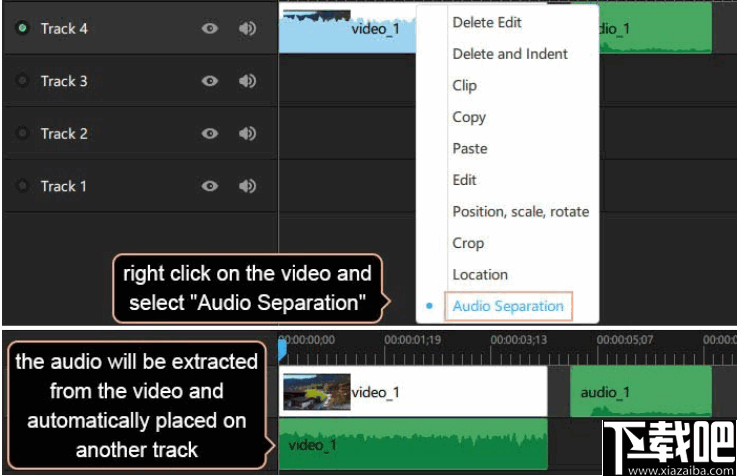The width and height of the screenshot is (738, 476).
Task: Mute Track 2 using speaker icon
Action: [247, 134]
